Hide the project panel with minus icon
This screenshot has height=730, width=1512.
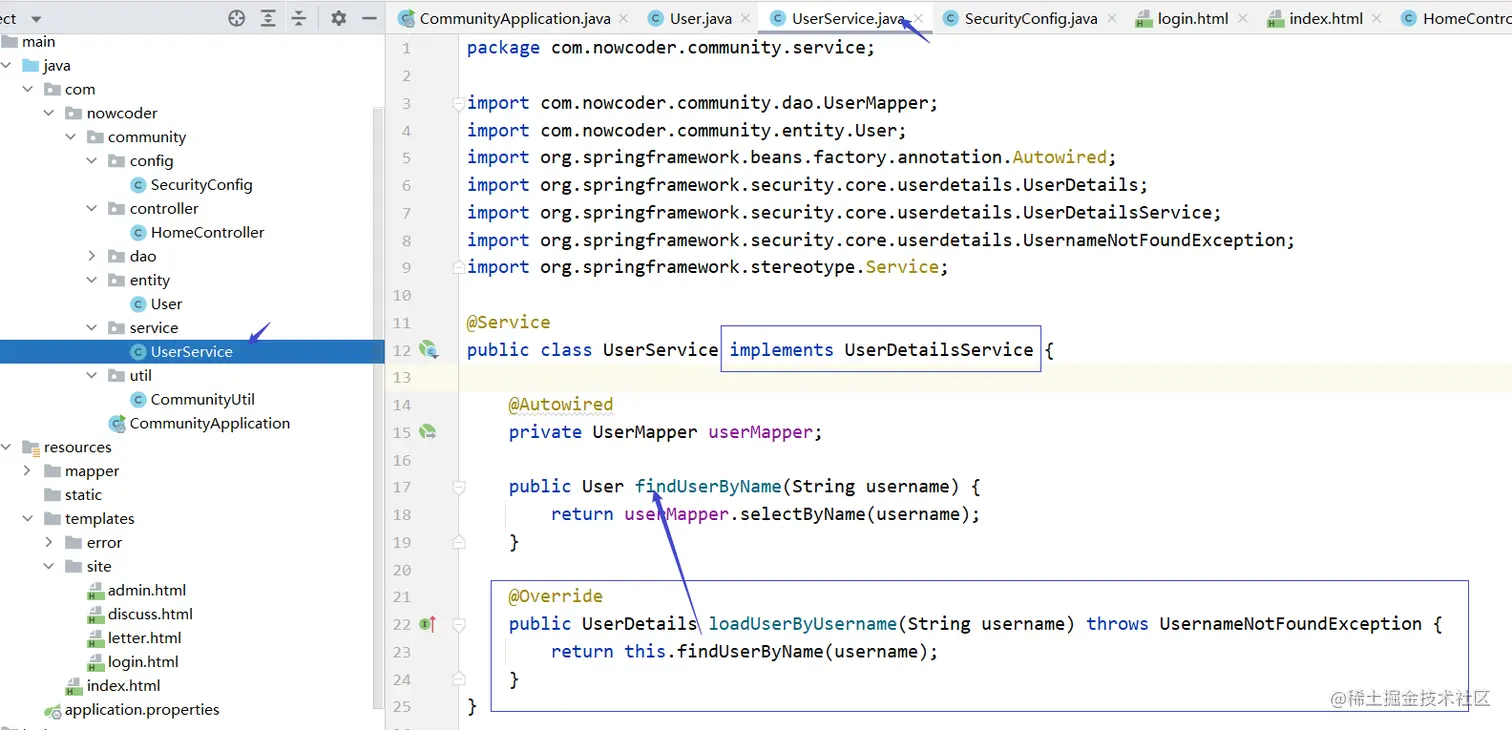click(x=369, y=18)
